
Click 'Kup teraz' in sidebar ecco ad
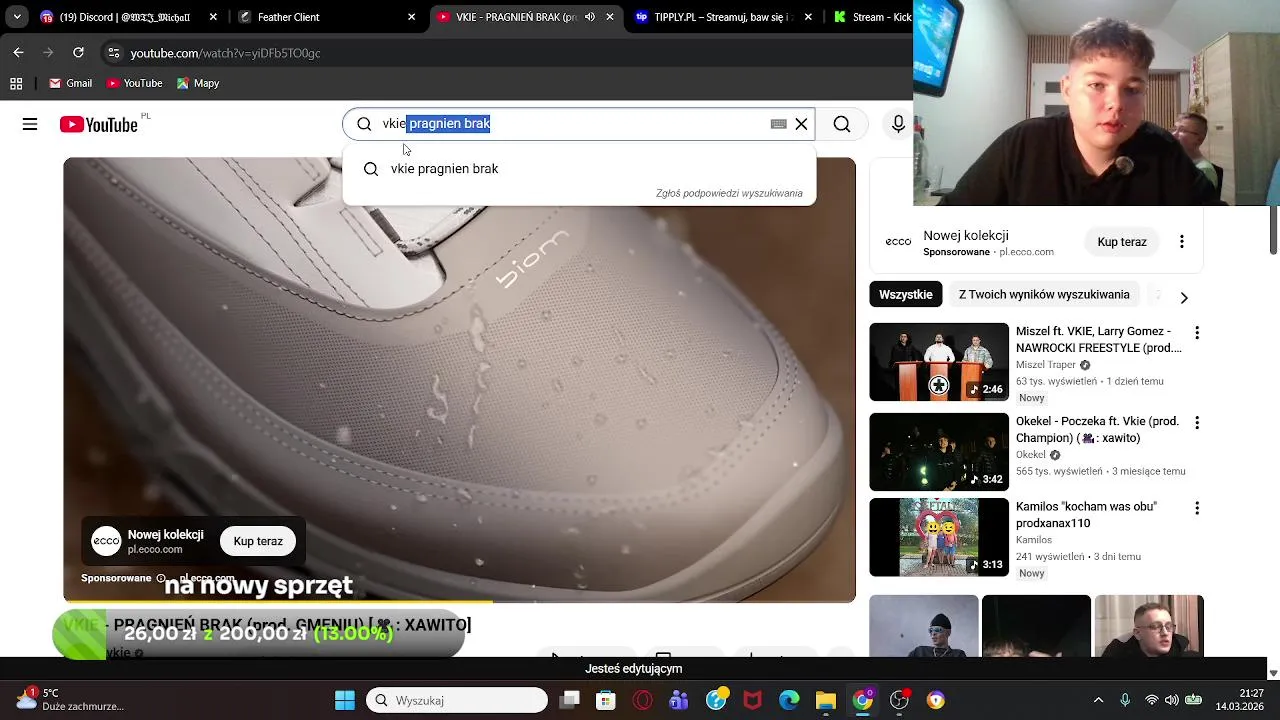click(x=1122, y=242)
